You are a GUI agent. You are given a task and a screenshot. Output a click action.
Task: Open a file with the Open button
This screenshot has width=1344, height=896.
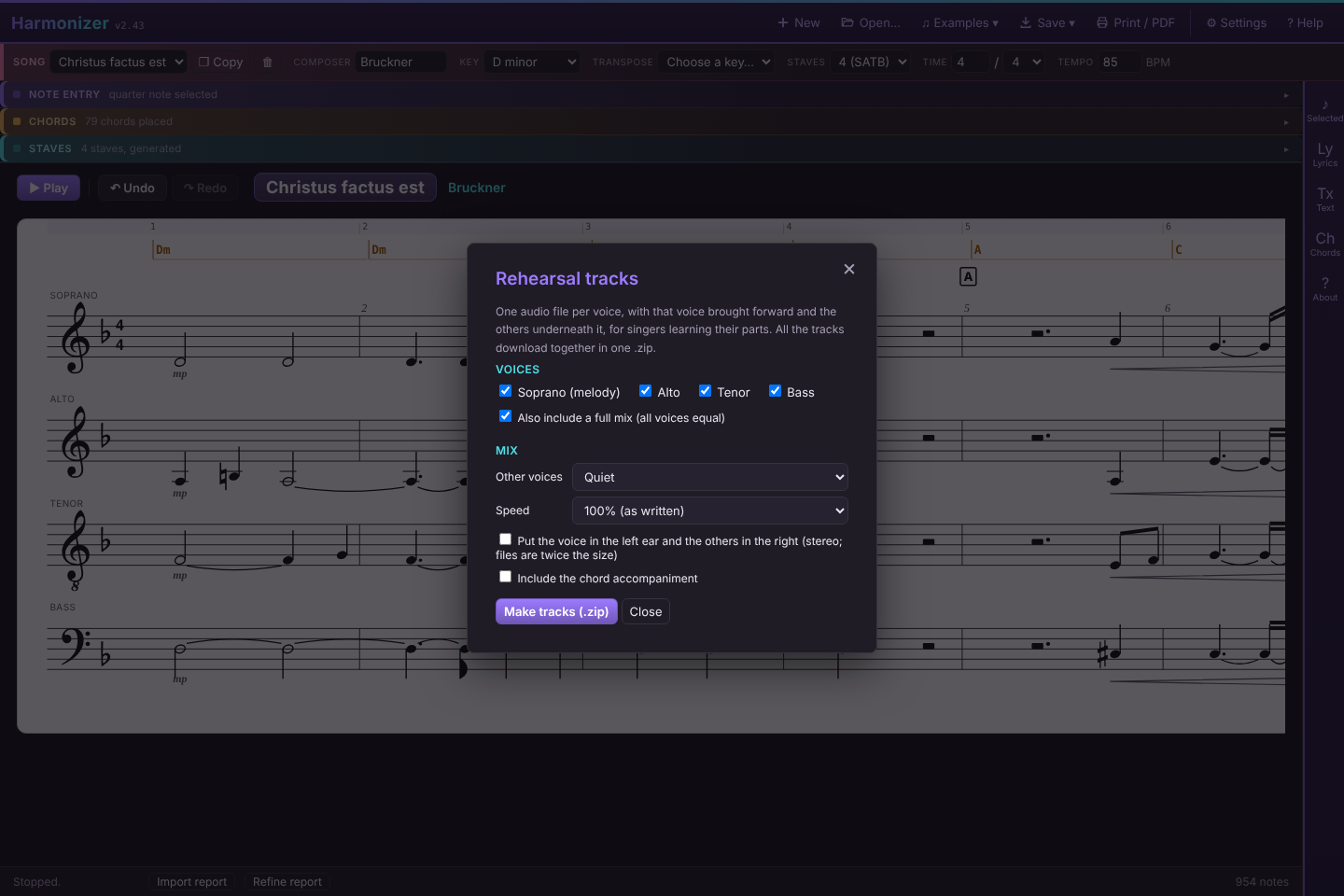pyautogui.click(x=871, y=22)
